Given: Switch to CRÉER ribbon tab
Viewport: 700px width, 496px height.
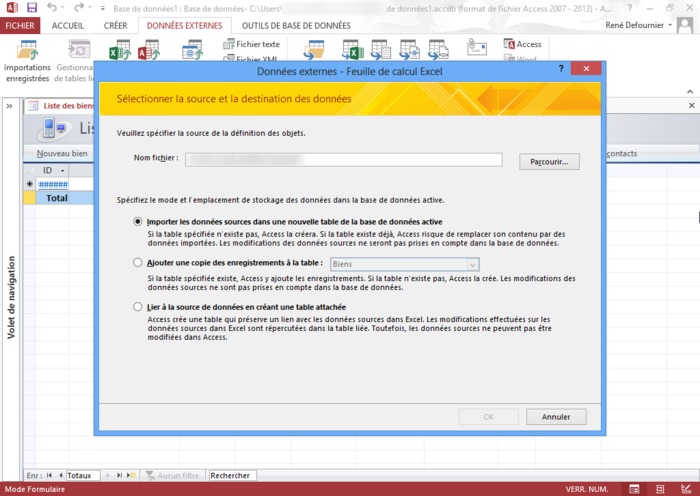Looking at the screenshot, I should coord(115,25).
